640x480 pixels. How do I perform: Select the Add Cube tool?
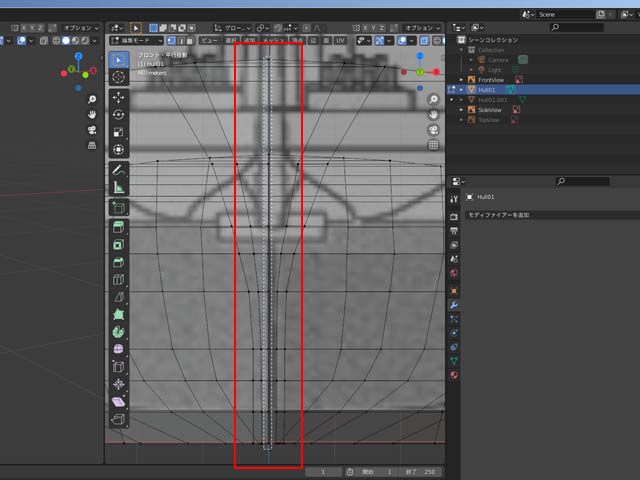pyautogui.click(x=119, y=208)
